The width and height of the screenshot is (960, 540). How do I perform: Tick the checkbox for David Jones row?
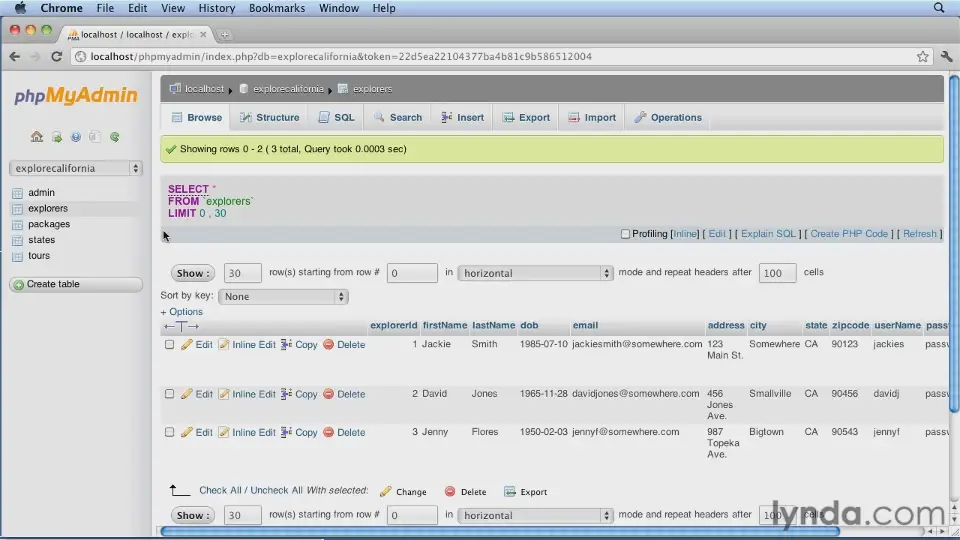[170, 394]
